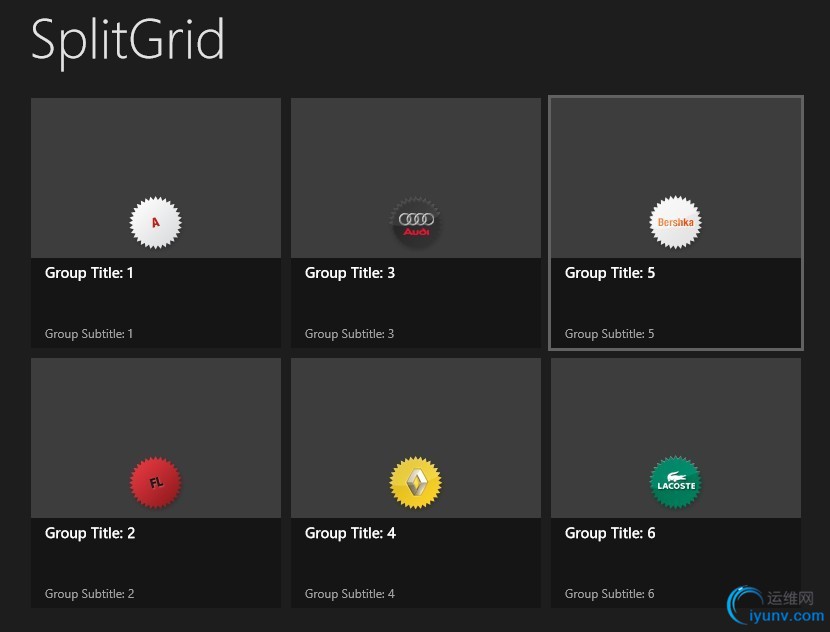Click the green Lacoste logo badge

click(x=675, y=482)
